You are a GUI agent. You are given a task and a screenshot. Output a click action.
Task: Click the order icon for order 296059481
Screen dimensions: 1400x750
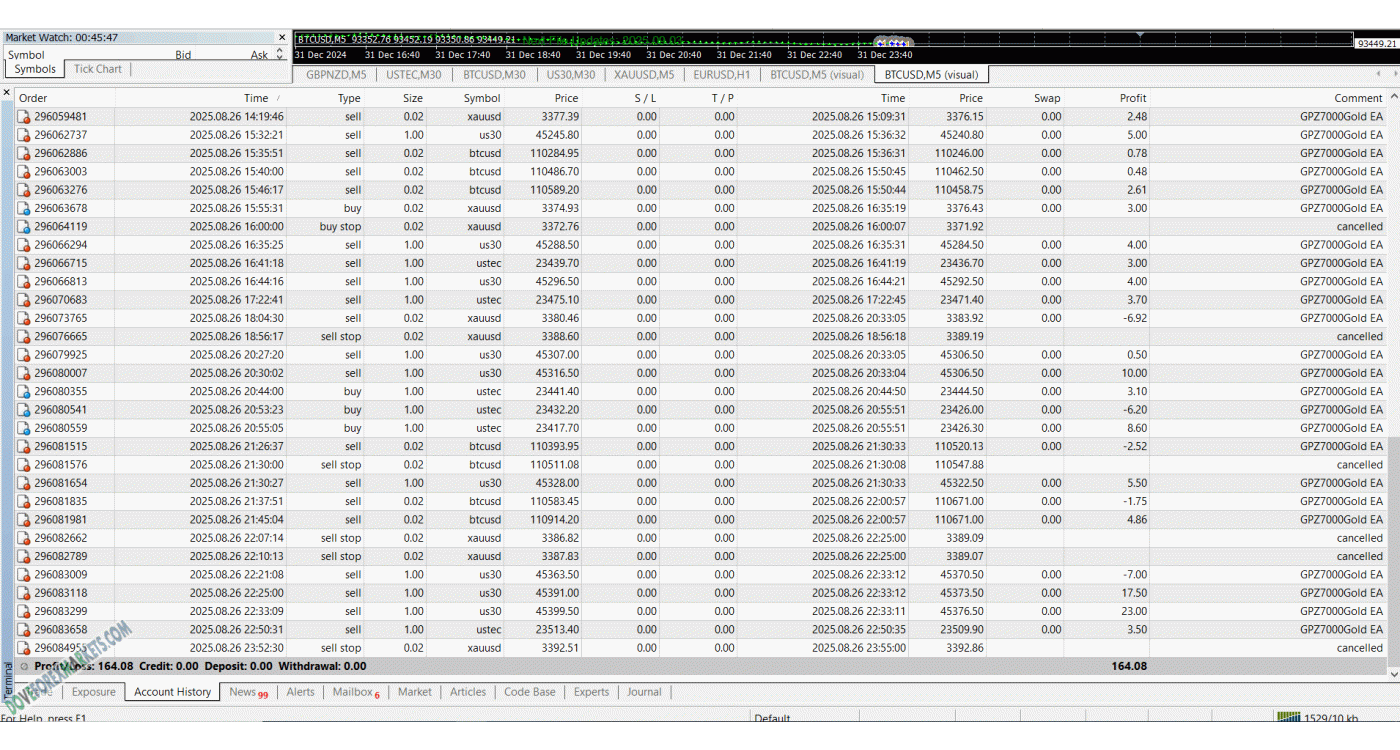(x=24, y=117)
